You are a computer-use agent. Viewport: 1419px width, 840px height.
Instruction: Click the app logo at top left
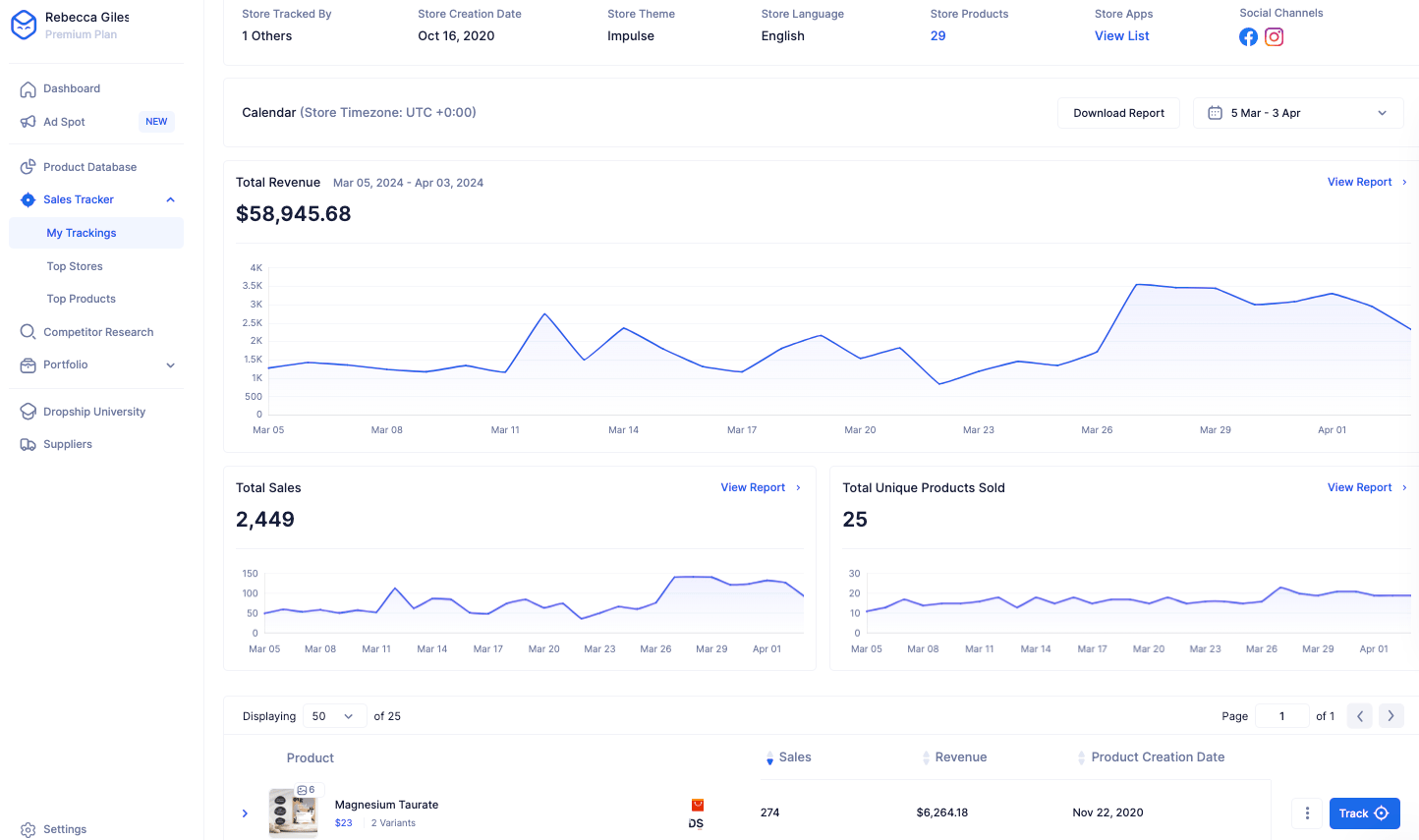(24, 25)
